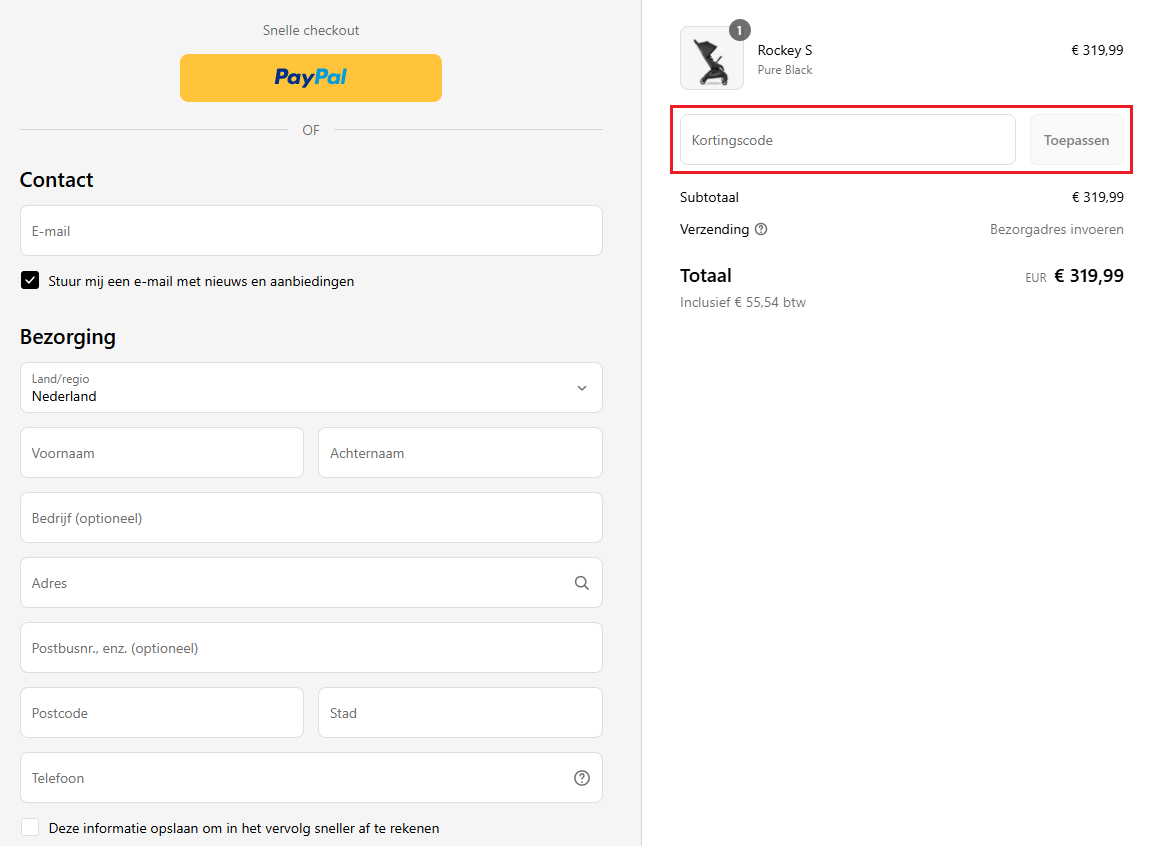The height and width of the screenshot is (846, 1151).
Task: Click the PayPal quick checkout button
Action: (310, 77)
